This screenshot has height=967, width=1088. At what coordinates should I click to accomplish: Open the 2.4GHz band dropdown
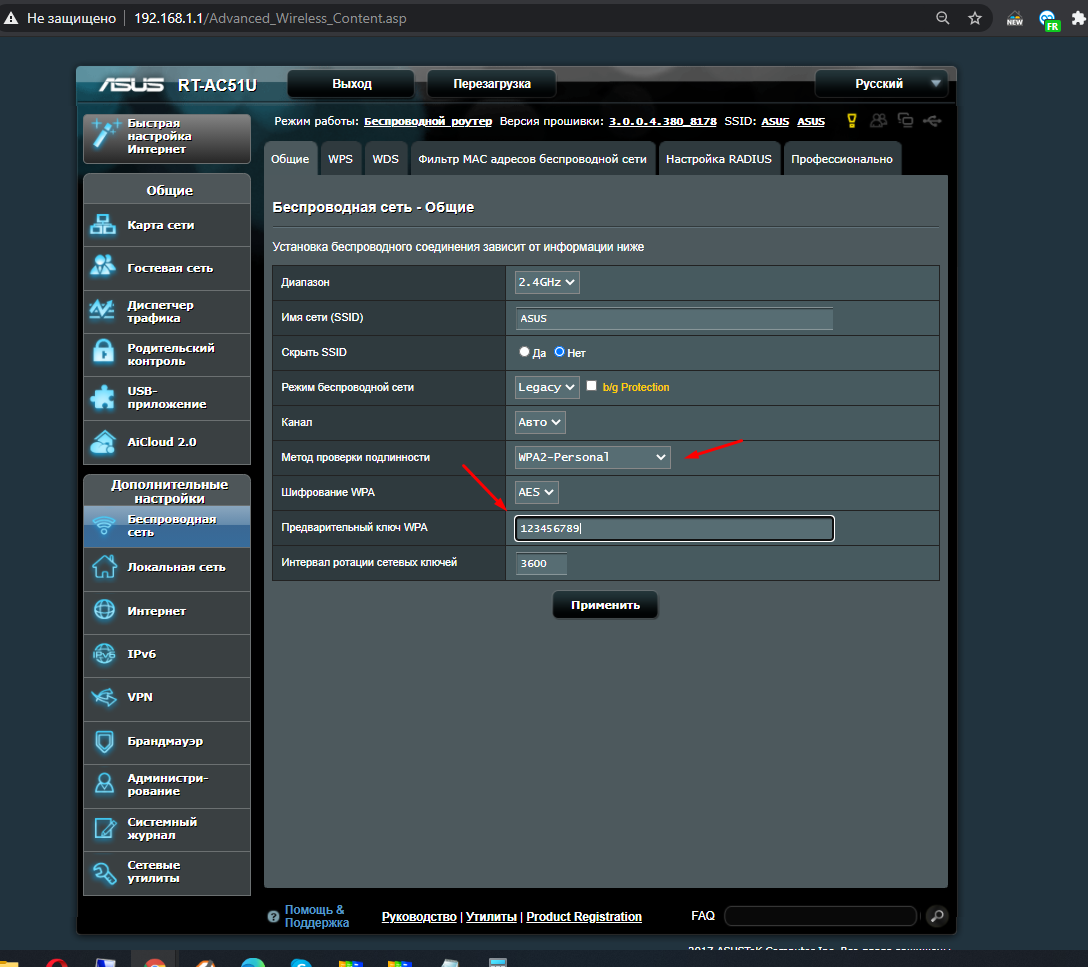point(547,283)
